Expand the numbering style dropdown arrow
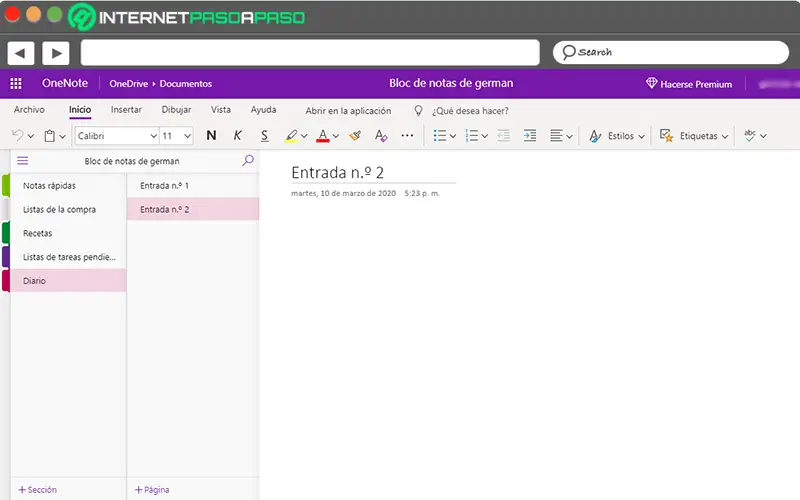The image size is (800, 500). [485, 136]
